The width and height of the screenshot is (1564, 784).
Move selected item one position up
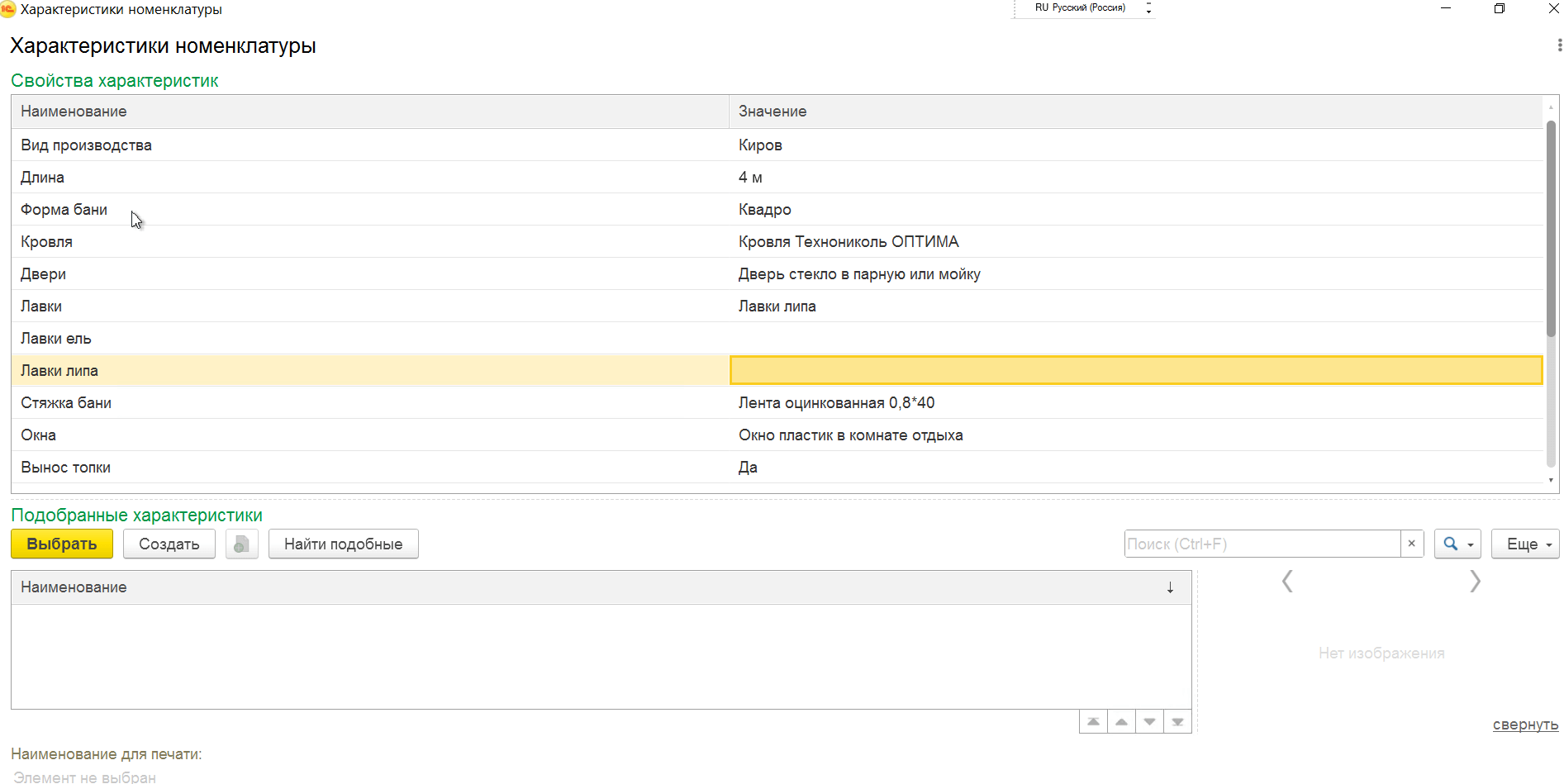1121,722
